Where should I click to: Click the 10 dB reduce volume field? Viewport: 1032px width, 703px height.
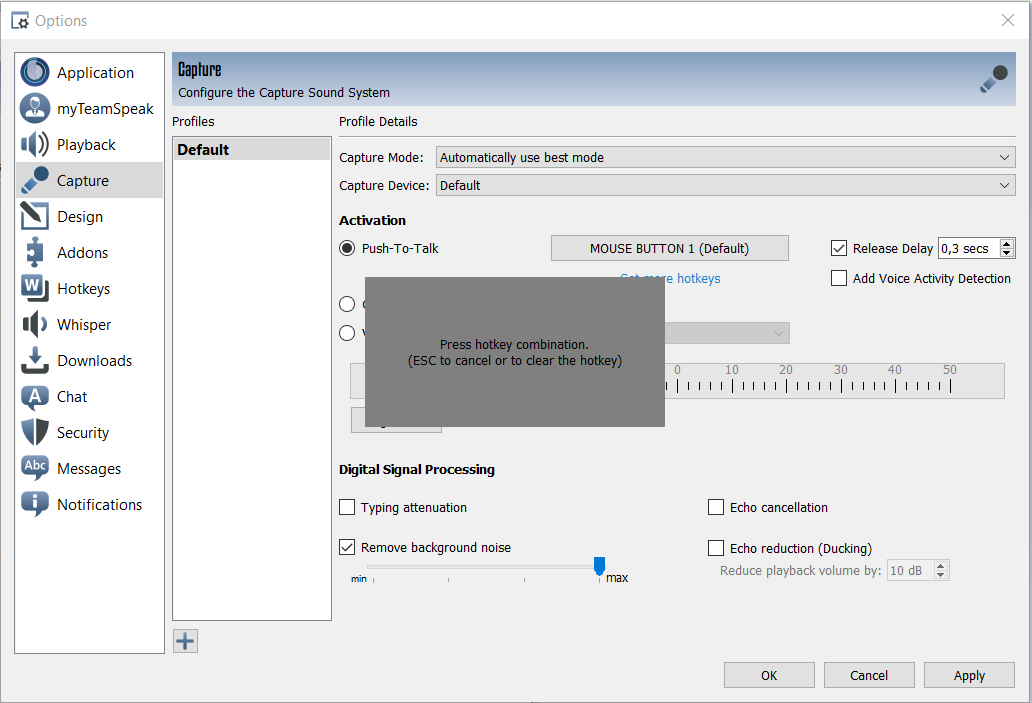(x=911, y=571)
